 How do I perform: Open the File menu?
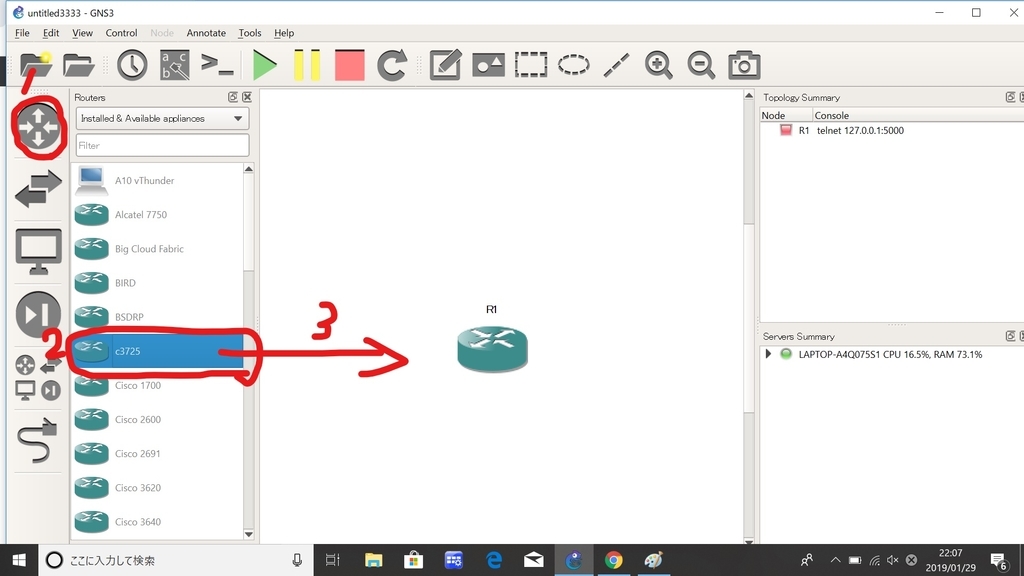click(x=22, y=33)
